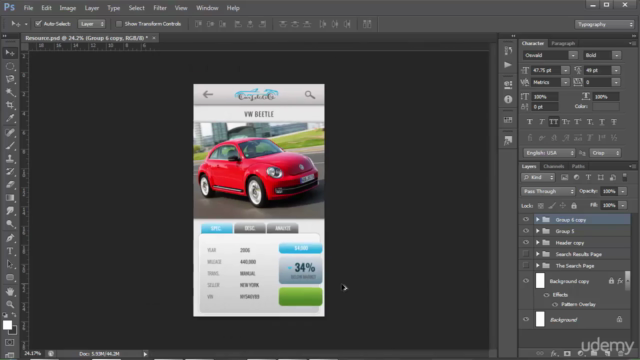640x360 pixels.
Task: Click the Underline style button
Action: tap(602, 122)
